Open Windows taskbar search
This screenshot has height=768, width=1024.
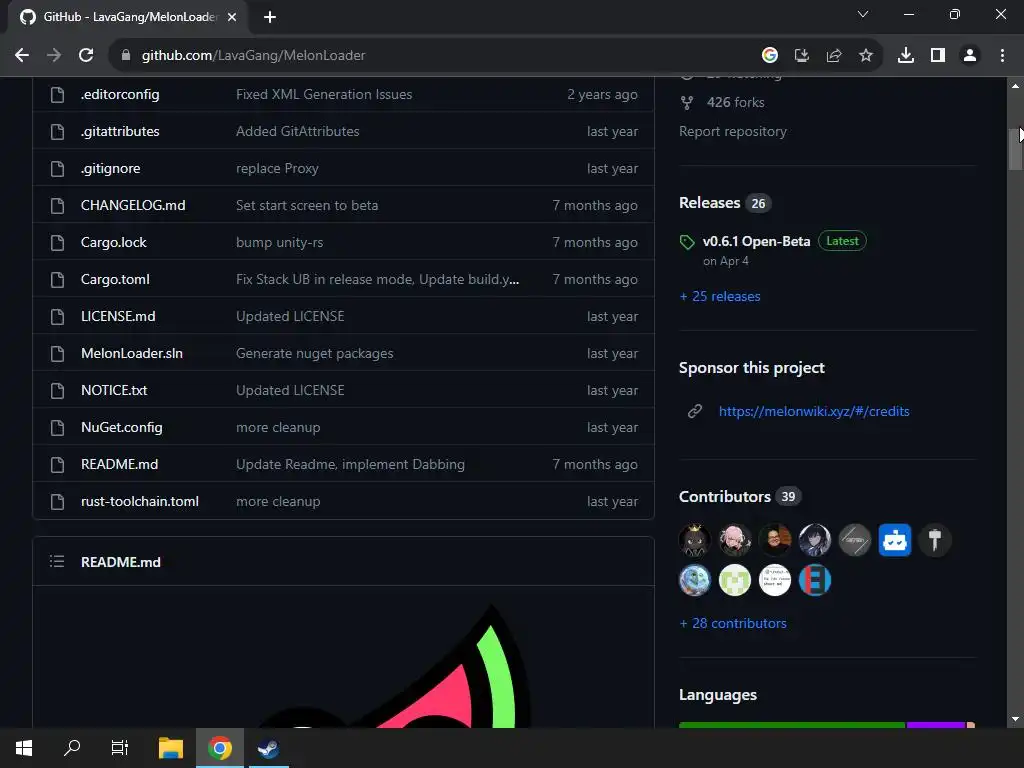[x=72, y=748]
